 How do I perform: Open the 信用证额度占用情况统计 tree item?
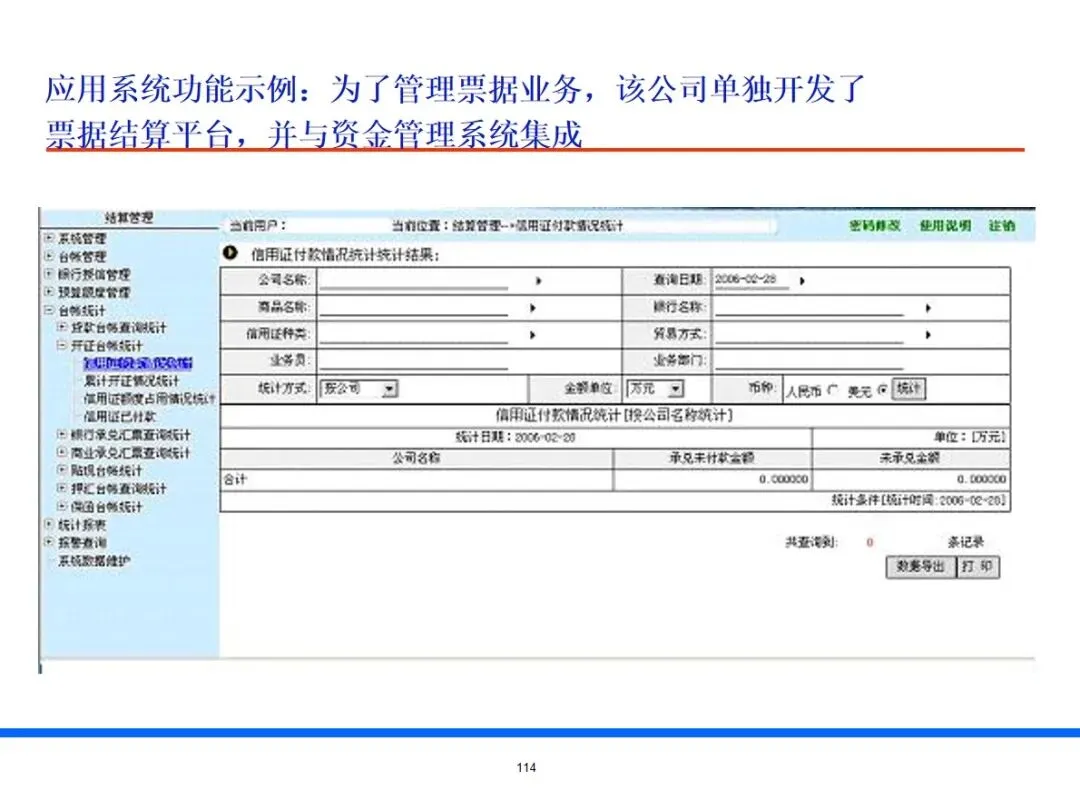149,399
